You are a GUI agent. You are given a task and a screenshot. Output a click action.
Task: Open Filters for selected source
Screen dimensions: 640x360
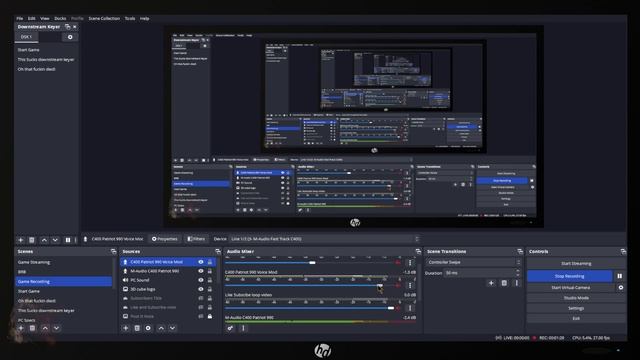196,239
